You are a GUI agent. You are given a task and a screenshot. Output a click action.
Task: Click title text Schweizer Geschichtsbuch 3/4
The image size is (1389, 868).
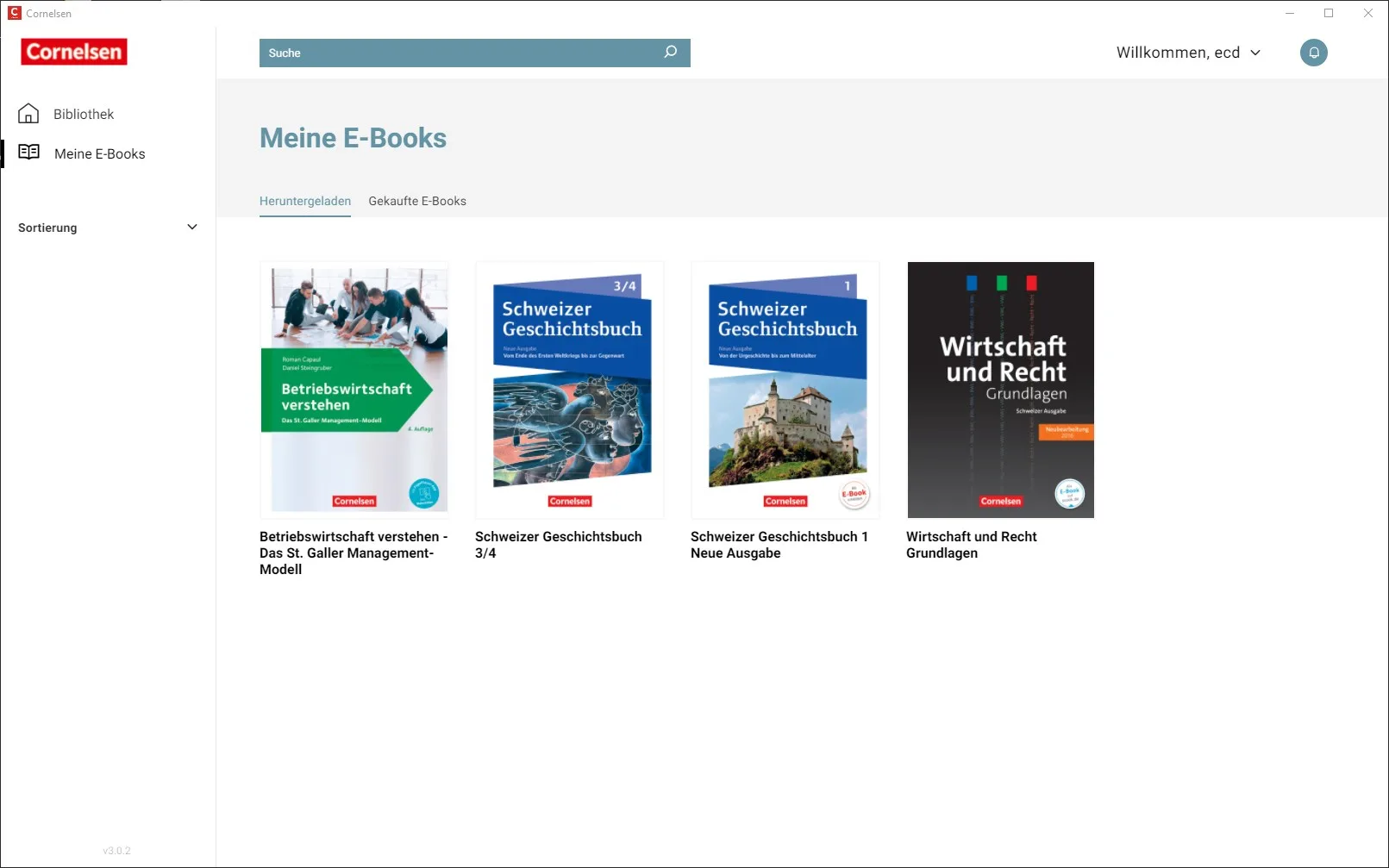point(559,545)
